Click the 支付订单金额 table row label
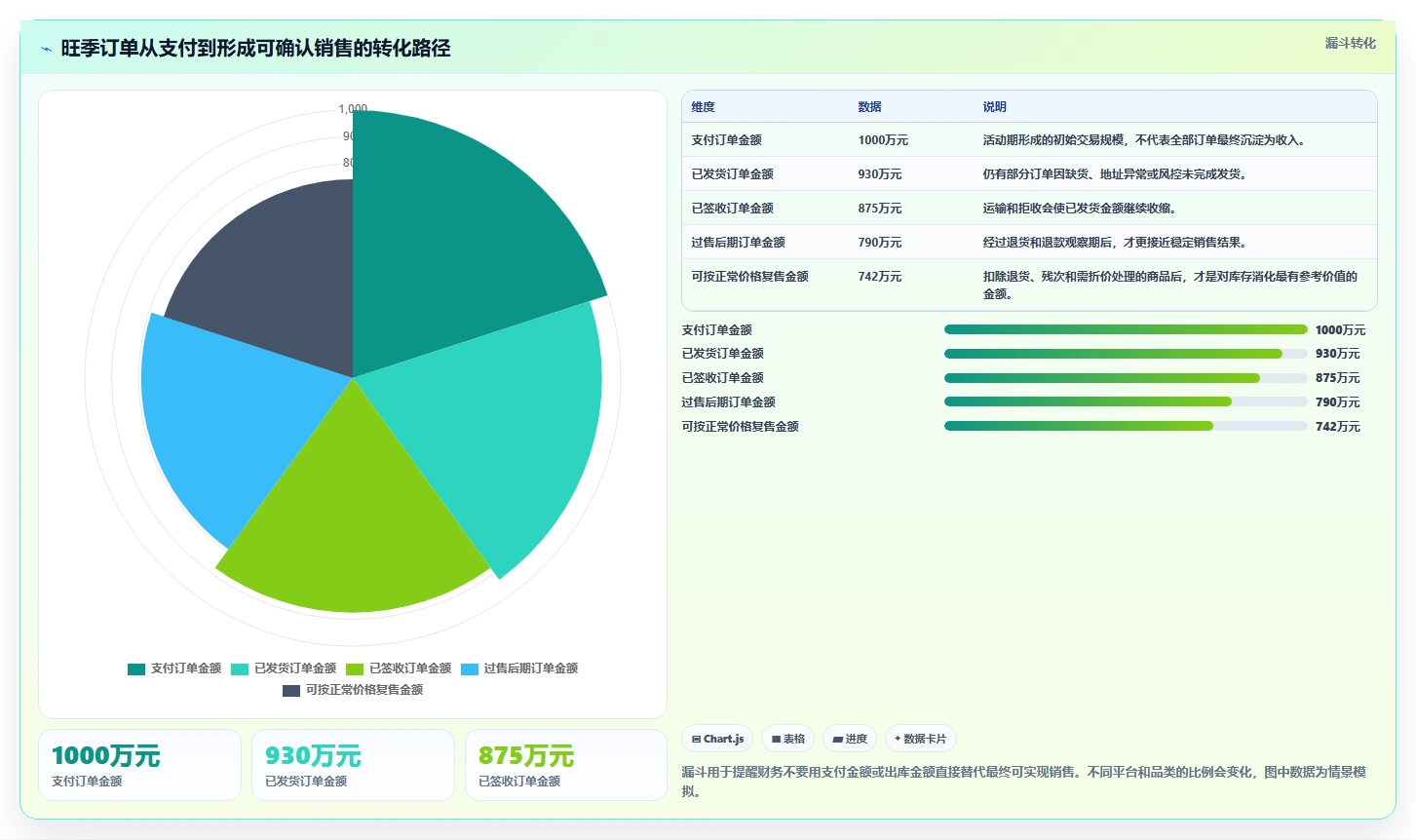The height and width of the screenshot is (840, 1416). point(726,140)
